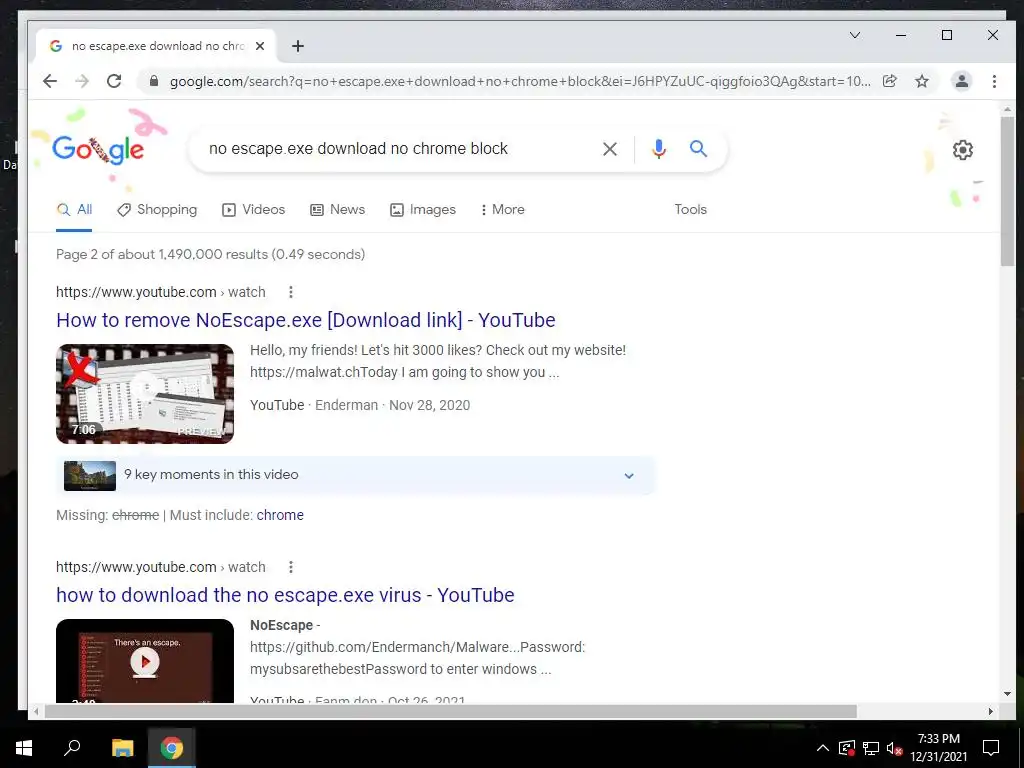The image size is (1024, 768).
Task: Click the 'YouTube · Enderman · Nov 28, 2020' line
Action: click(x=360, y=405)
